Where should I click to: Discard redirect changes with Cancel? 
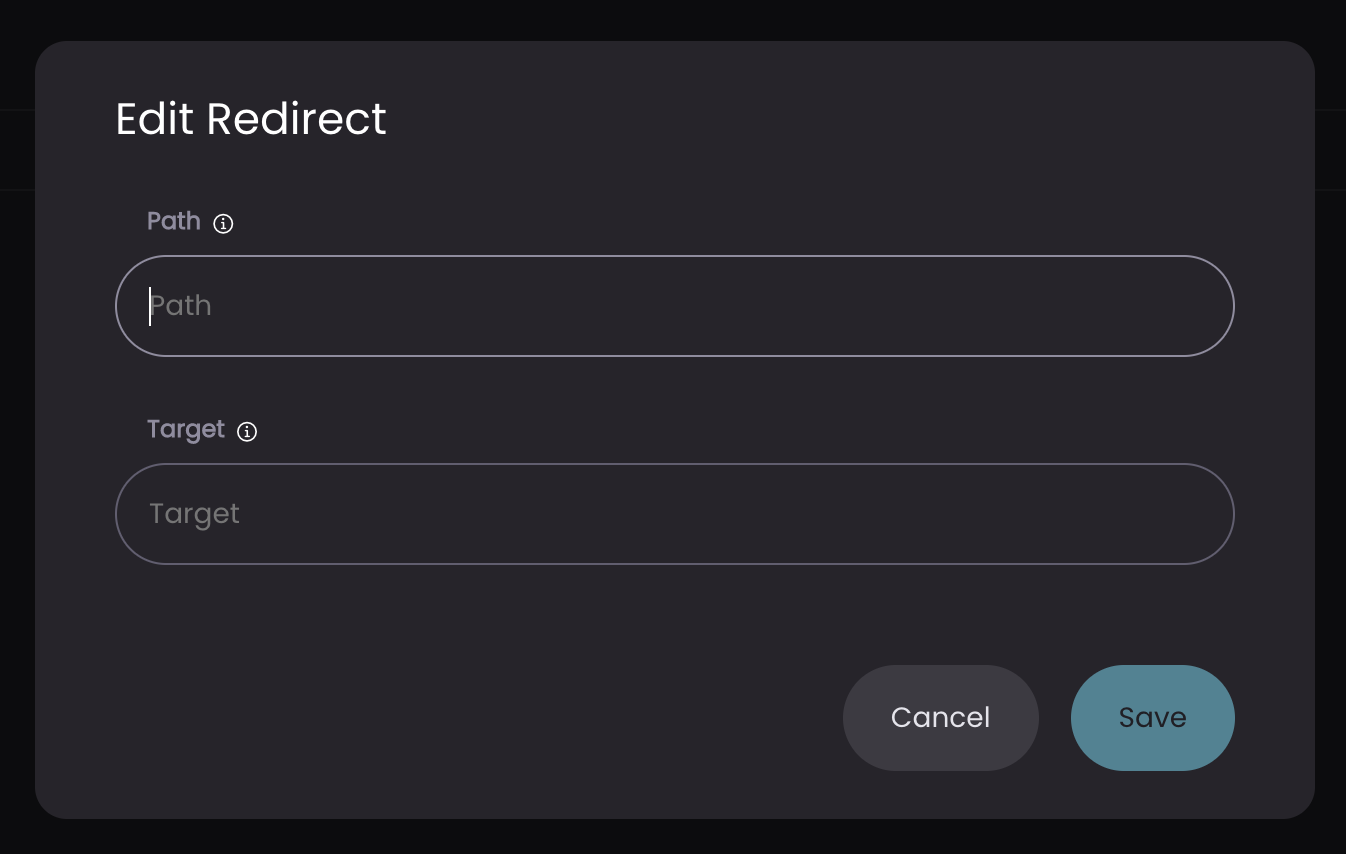(x=941, y=718)
